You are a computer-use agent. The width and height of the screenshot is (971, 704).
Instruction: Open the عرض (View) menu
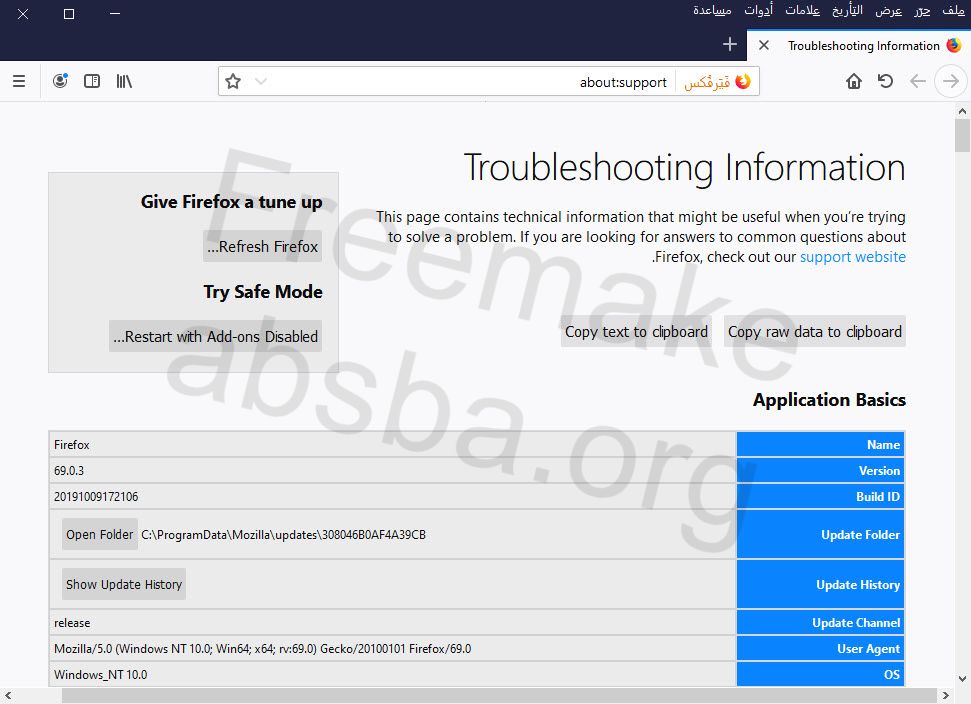889,10
